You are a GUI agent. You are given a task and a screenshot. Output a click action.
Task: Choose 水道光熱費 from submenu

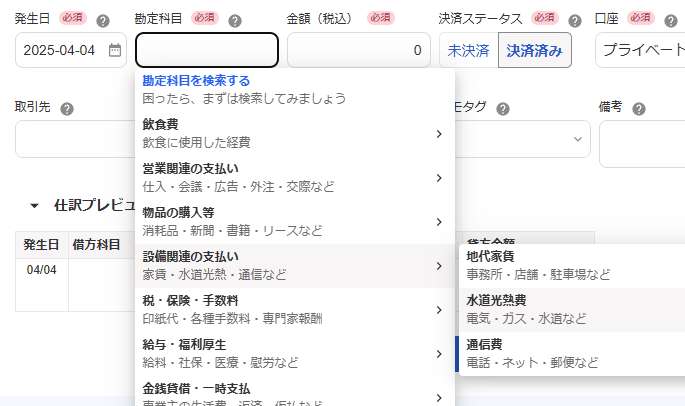571,309
